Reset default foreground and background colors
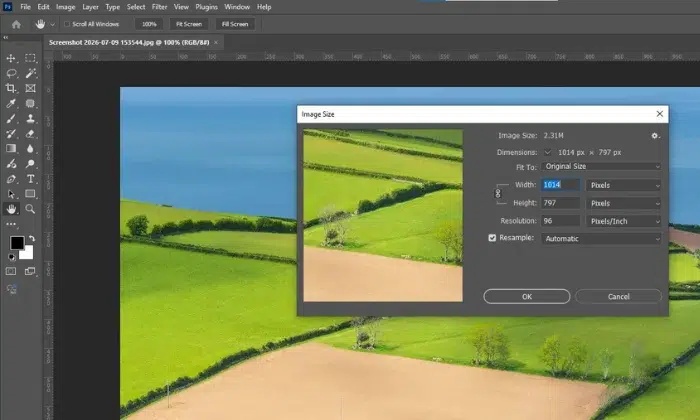This screenshot has width=700, height=420. (12, 257)
